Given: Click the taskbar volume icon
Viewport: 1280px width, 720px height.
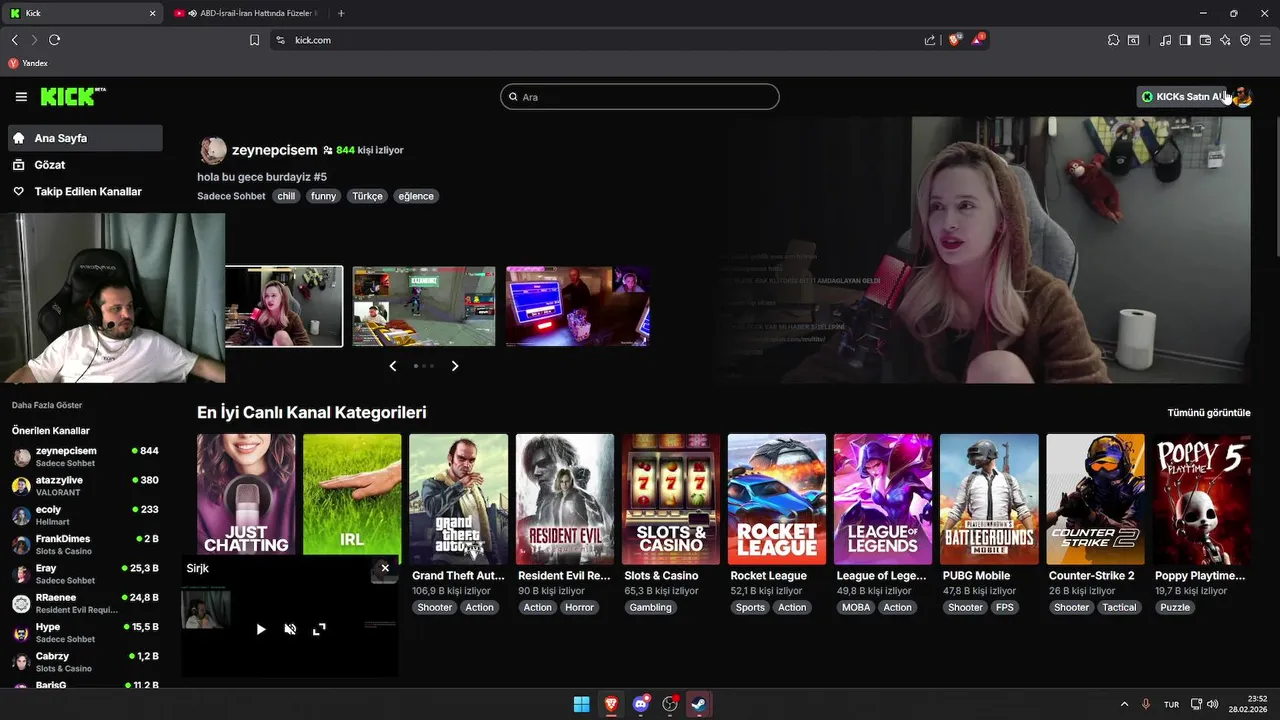Looking at the screenshot, I should [1212, 704].
